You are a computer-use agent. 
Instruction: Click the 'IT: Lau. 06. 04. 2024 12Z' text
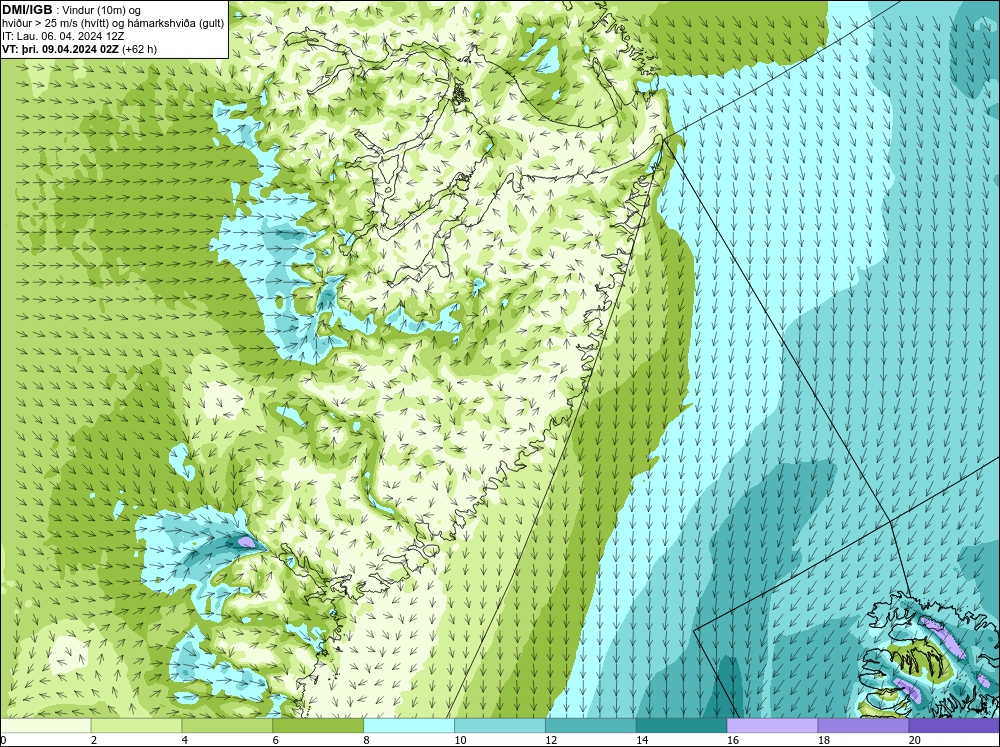coord(62,36)
